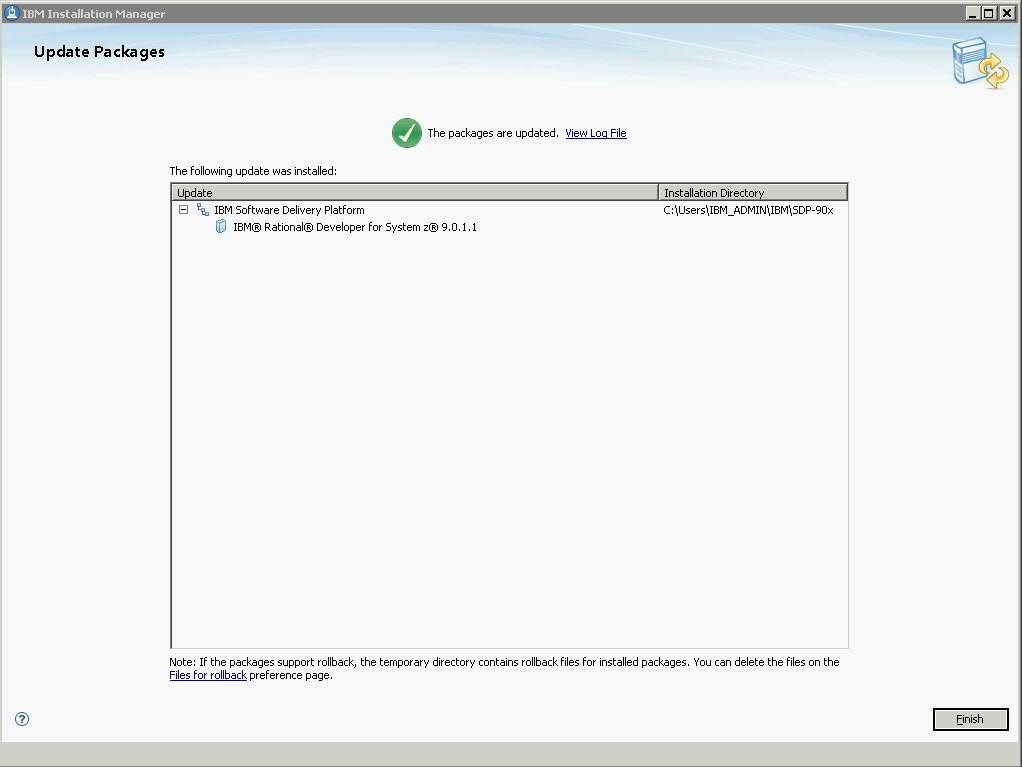Click the Rational Developer package icon

click(221, 227)
